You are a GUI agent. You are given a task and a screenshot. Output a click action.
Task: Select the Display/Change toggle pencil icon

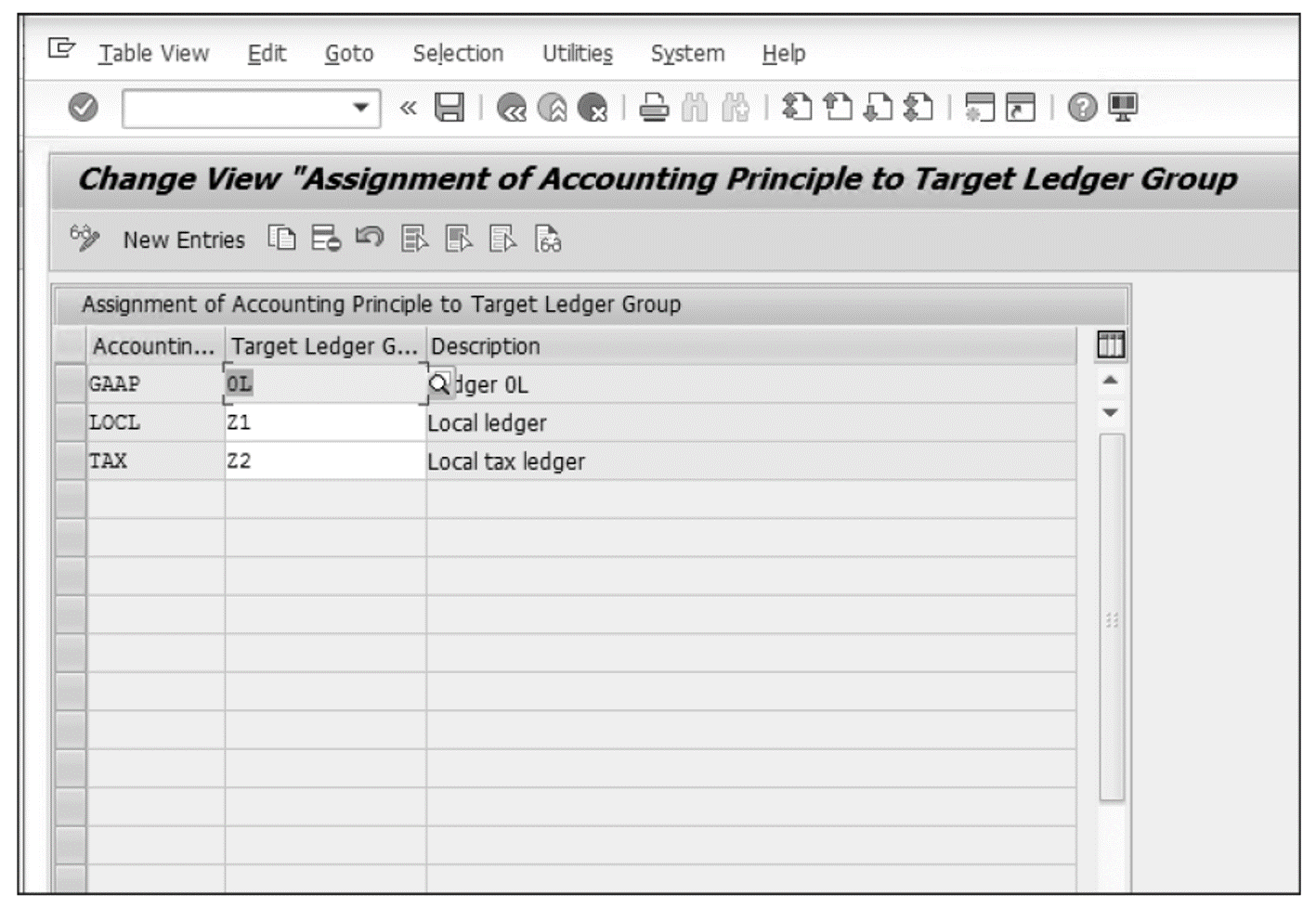pos(84,240)
